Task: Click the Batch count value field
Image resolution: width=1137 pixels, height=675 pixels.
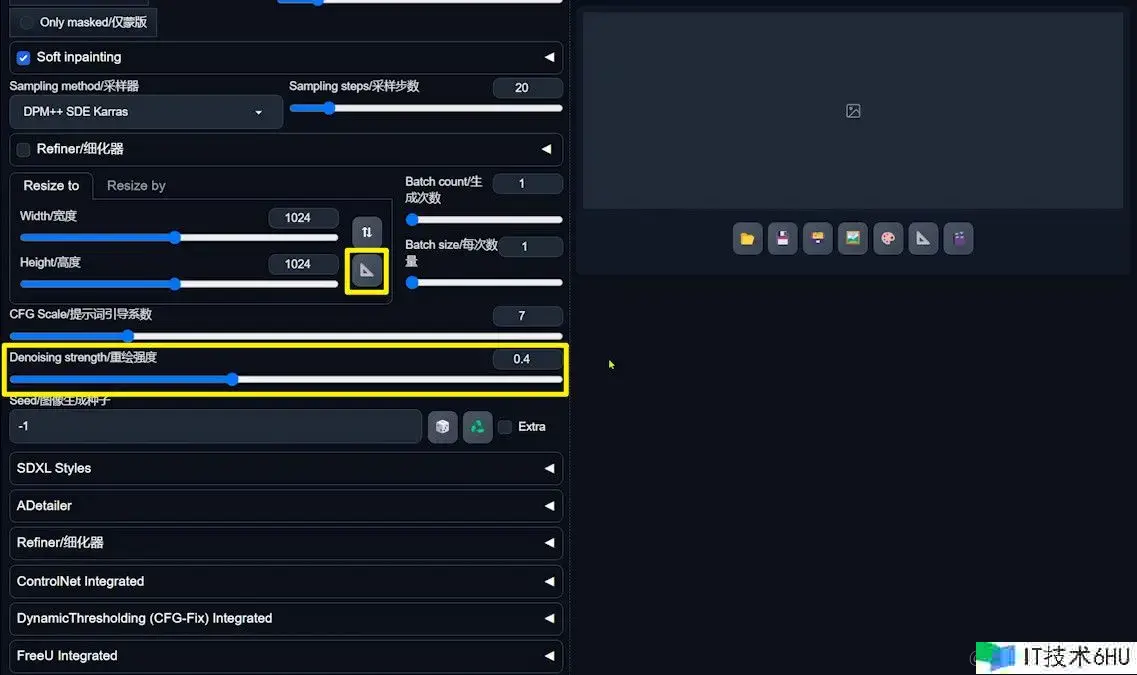Action: point(527,183)
